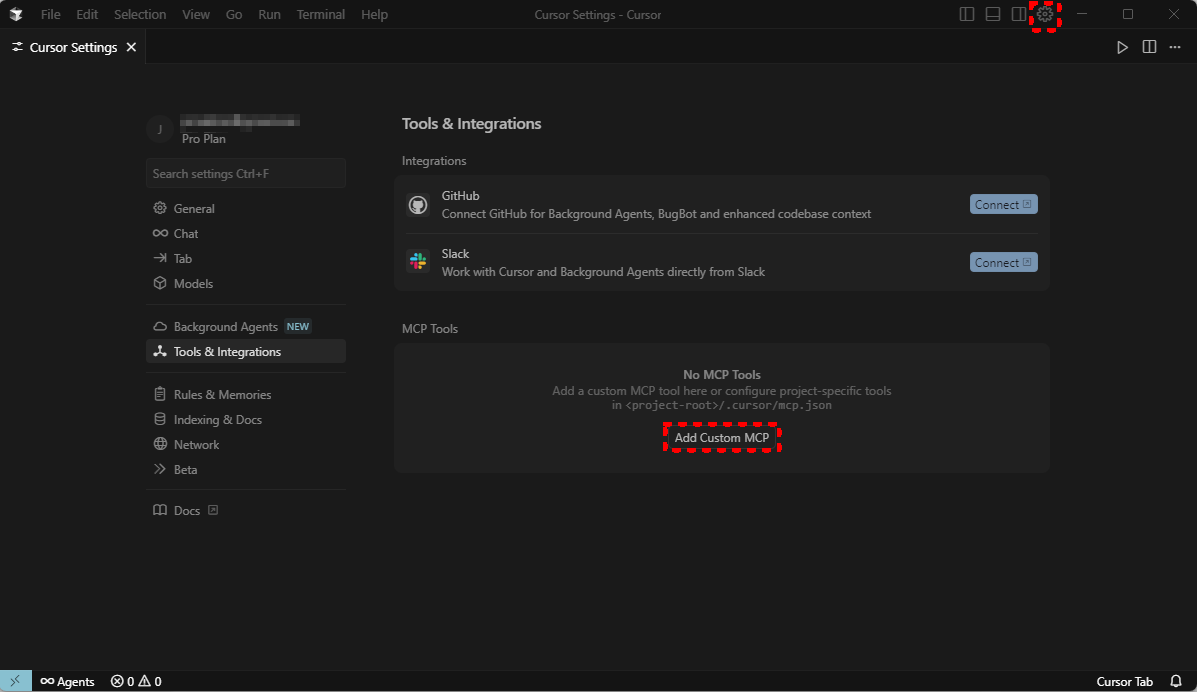This screenshot has height=692, width=1197.
Task: Open Agents from the status bar
Action: 67,681
